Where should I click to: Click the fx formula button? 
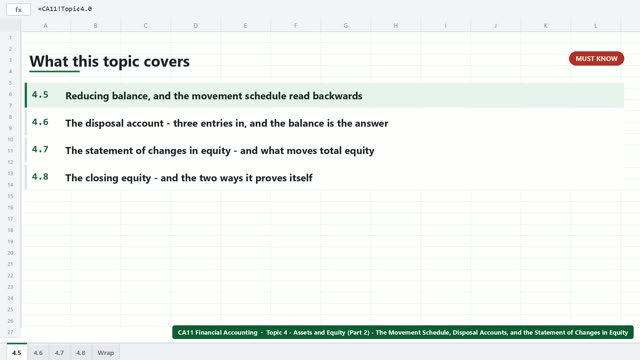click(18, 9)
